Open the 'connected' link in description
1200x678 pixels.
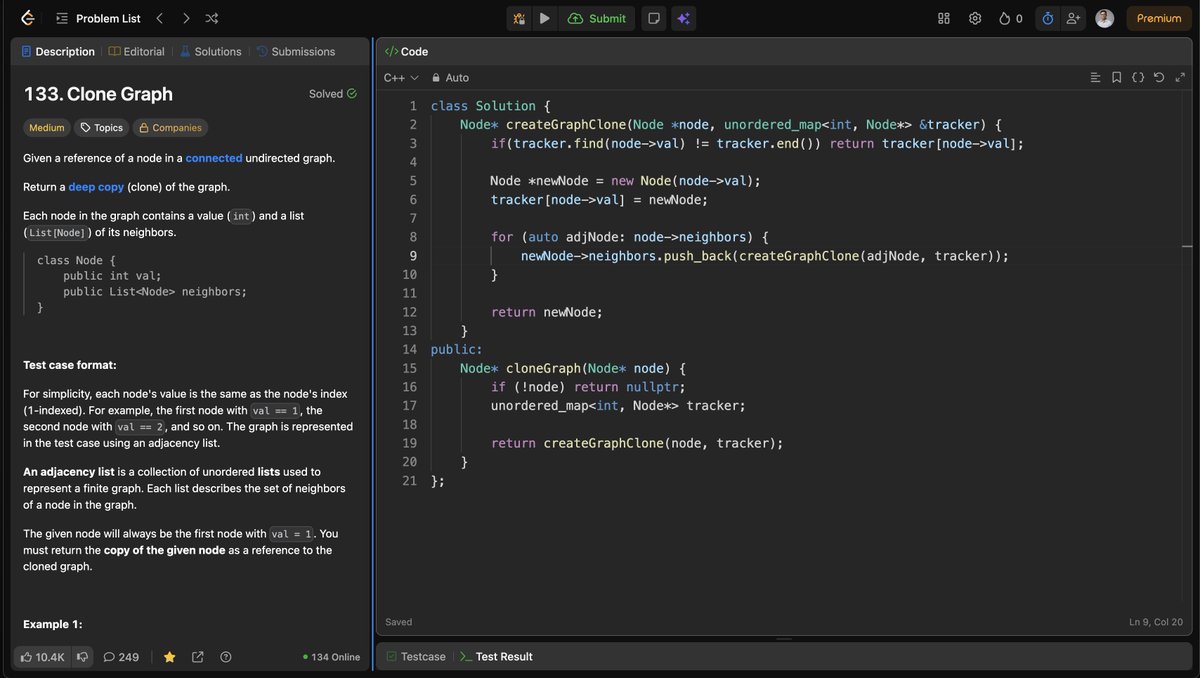click(214, 158)
